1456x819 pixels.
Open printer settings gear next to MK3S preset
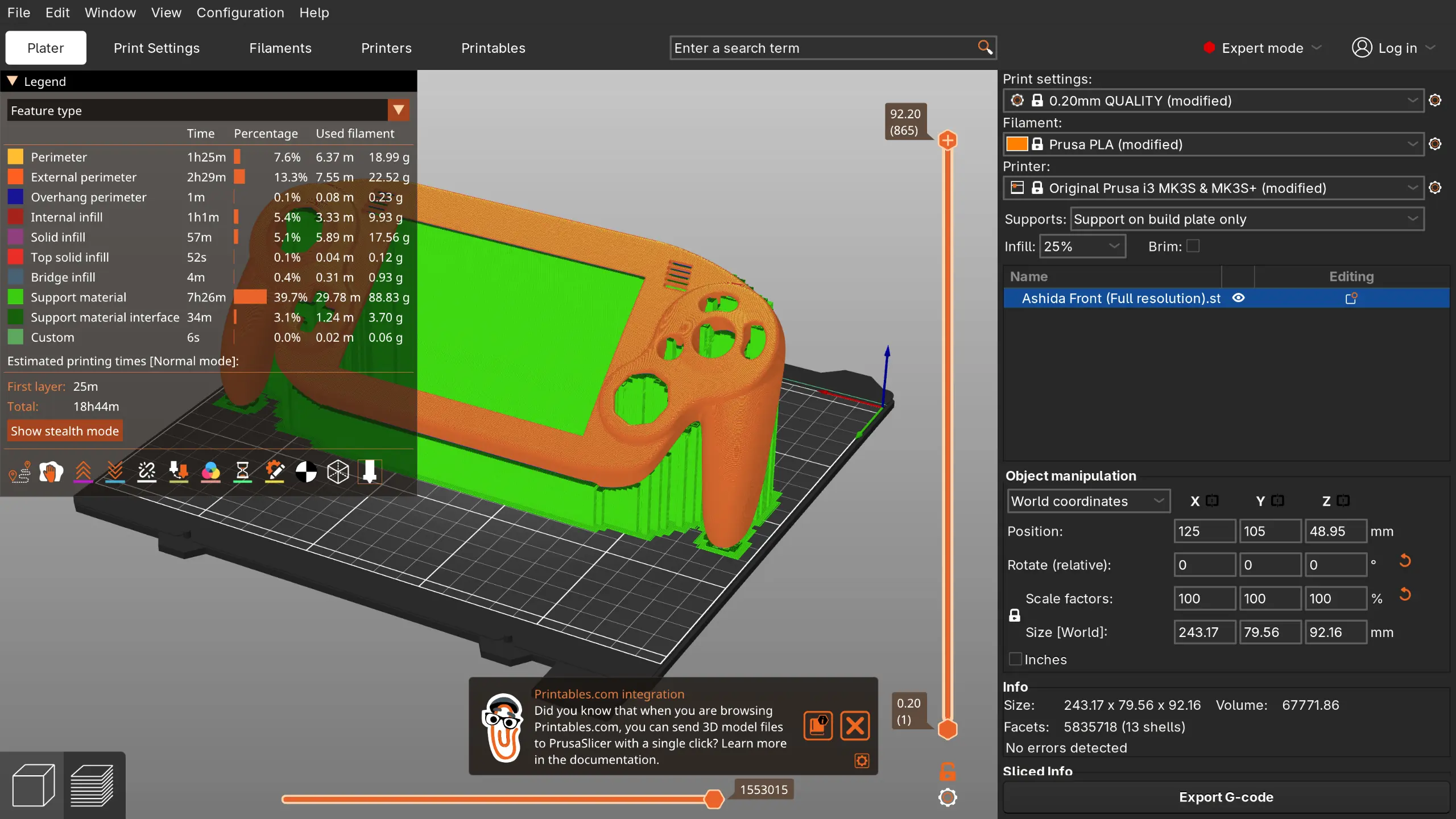(x=1435, y=188)
